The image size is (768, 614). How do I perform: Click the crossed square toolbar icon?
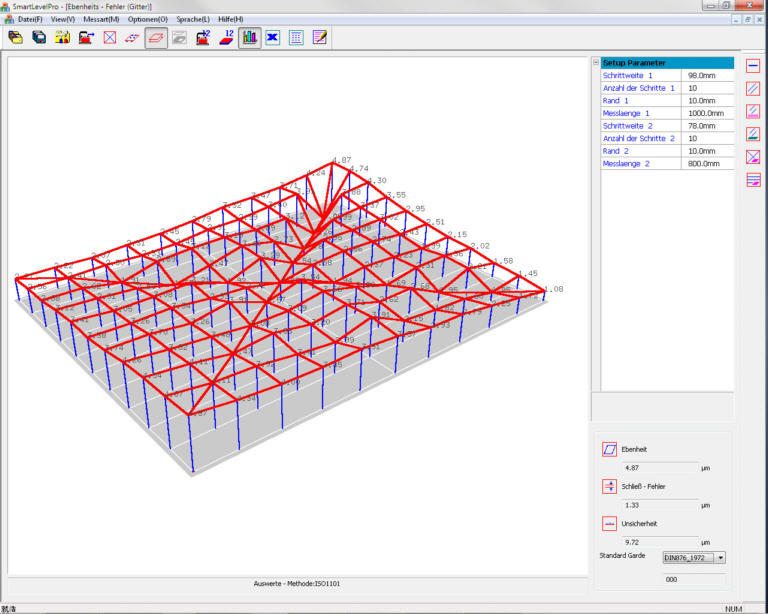tap(109, 38)
